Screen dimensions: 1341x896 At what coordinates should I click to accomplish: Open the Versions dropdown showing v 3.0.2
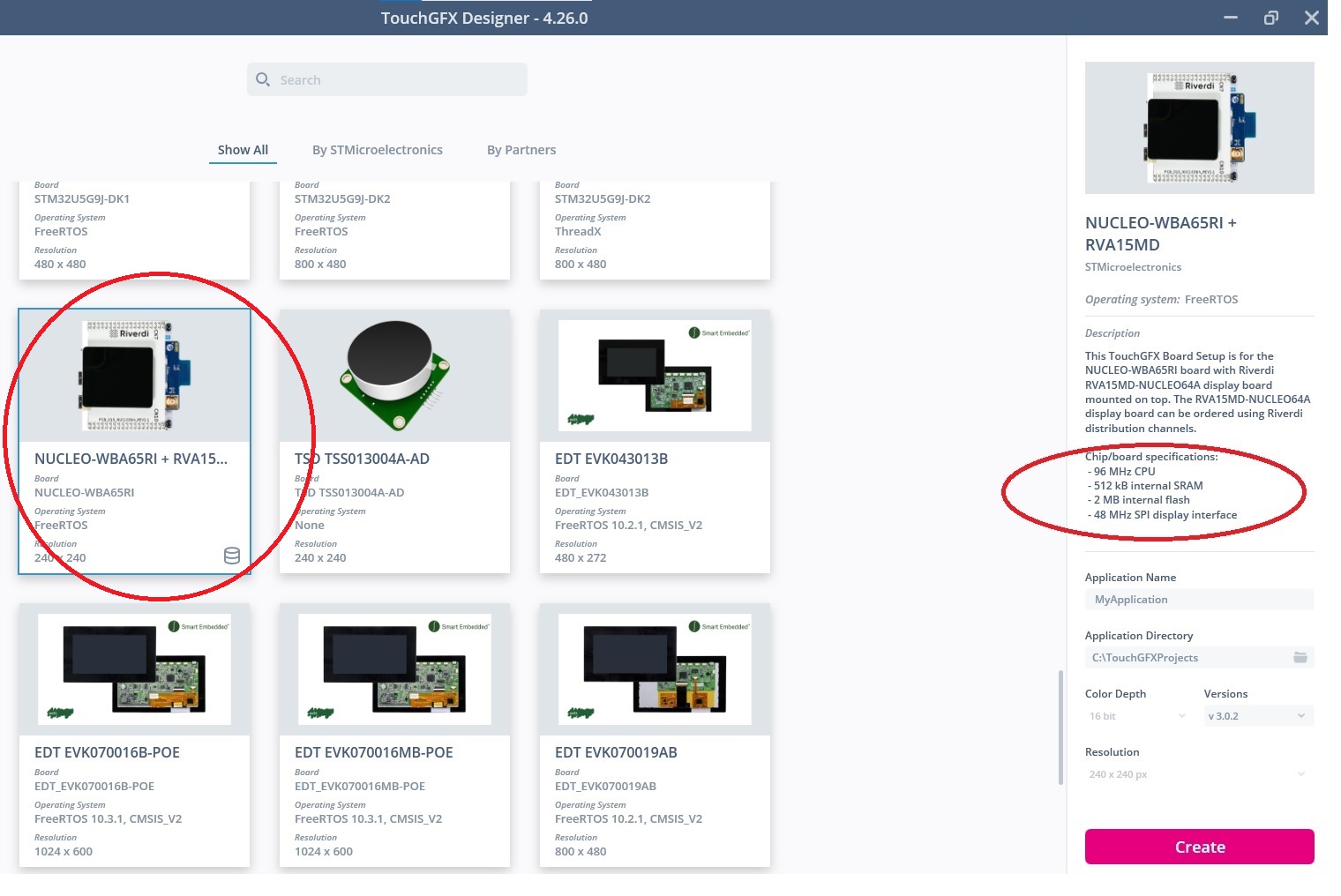[x=1257, y=715]
